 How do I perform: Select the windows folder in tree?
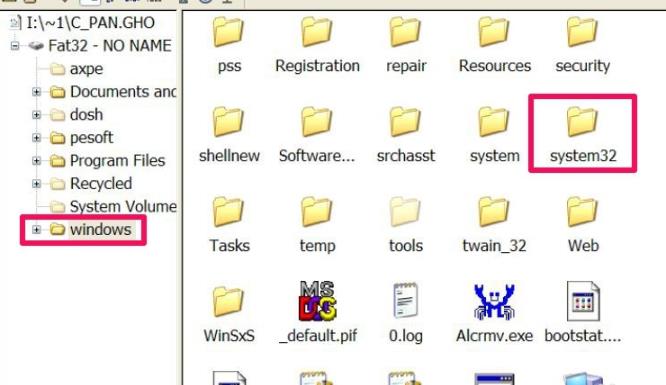coord(101,229)
